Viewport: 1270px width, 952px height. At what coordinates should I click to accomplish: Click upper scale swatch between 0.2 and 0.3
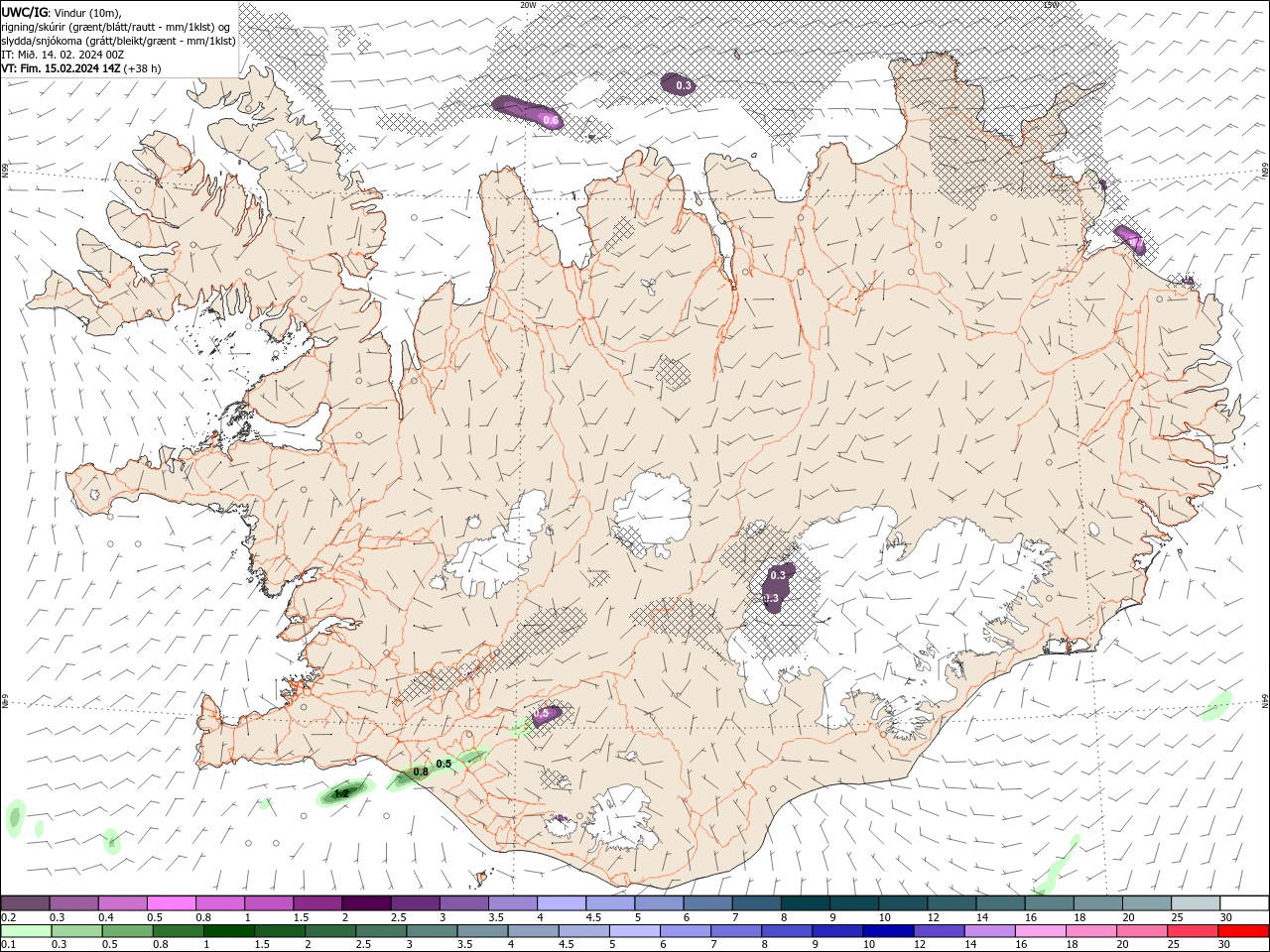[25, 902]
